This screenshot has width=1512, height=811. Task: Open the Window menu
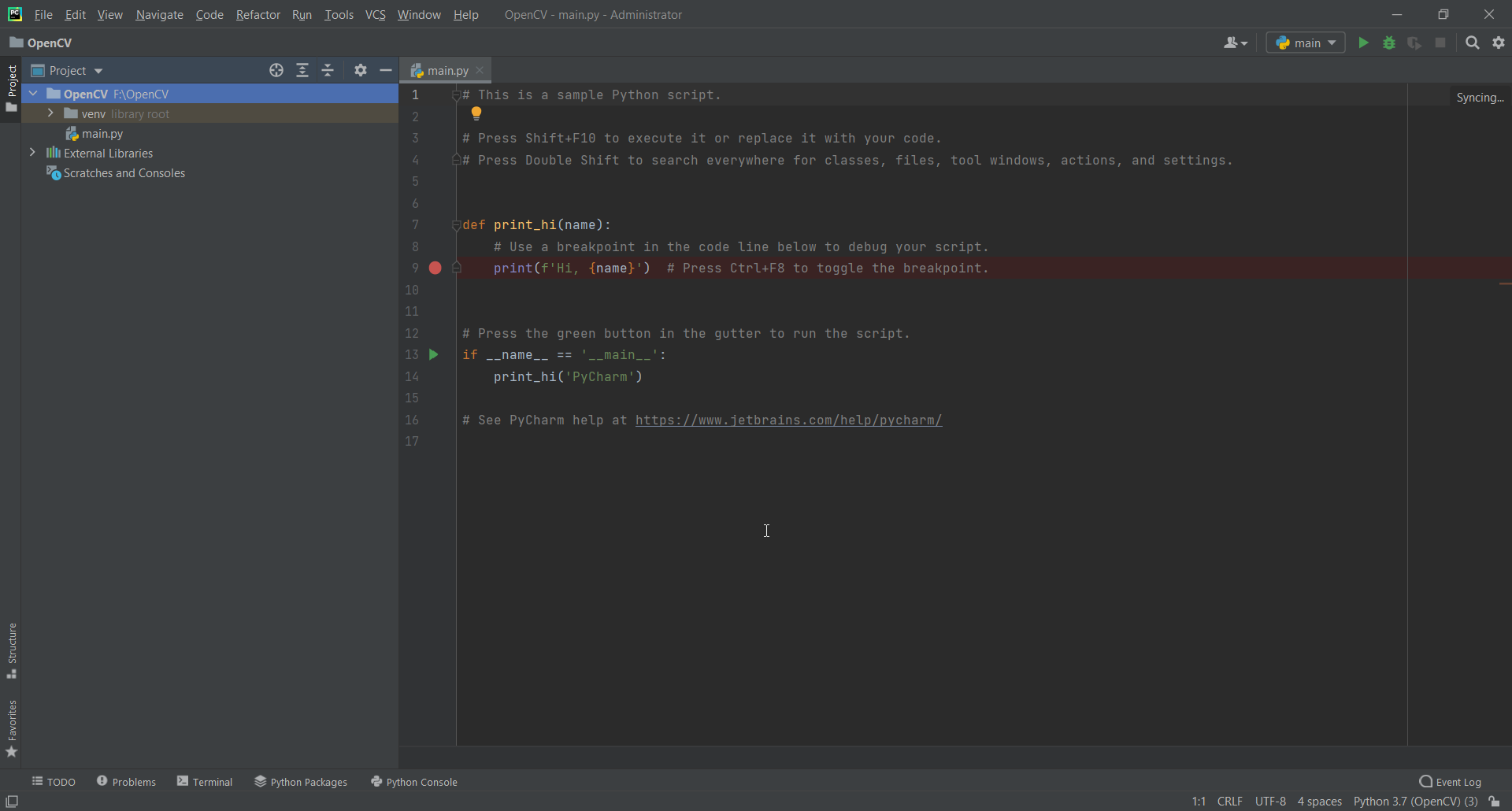[419, 15]
